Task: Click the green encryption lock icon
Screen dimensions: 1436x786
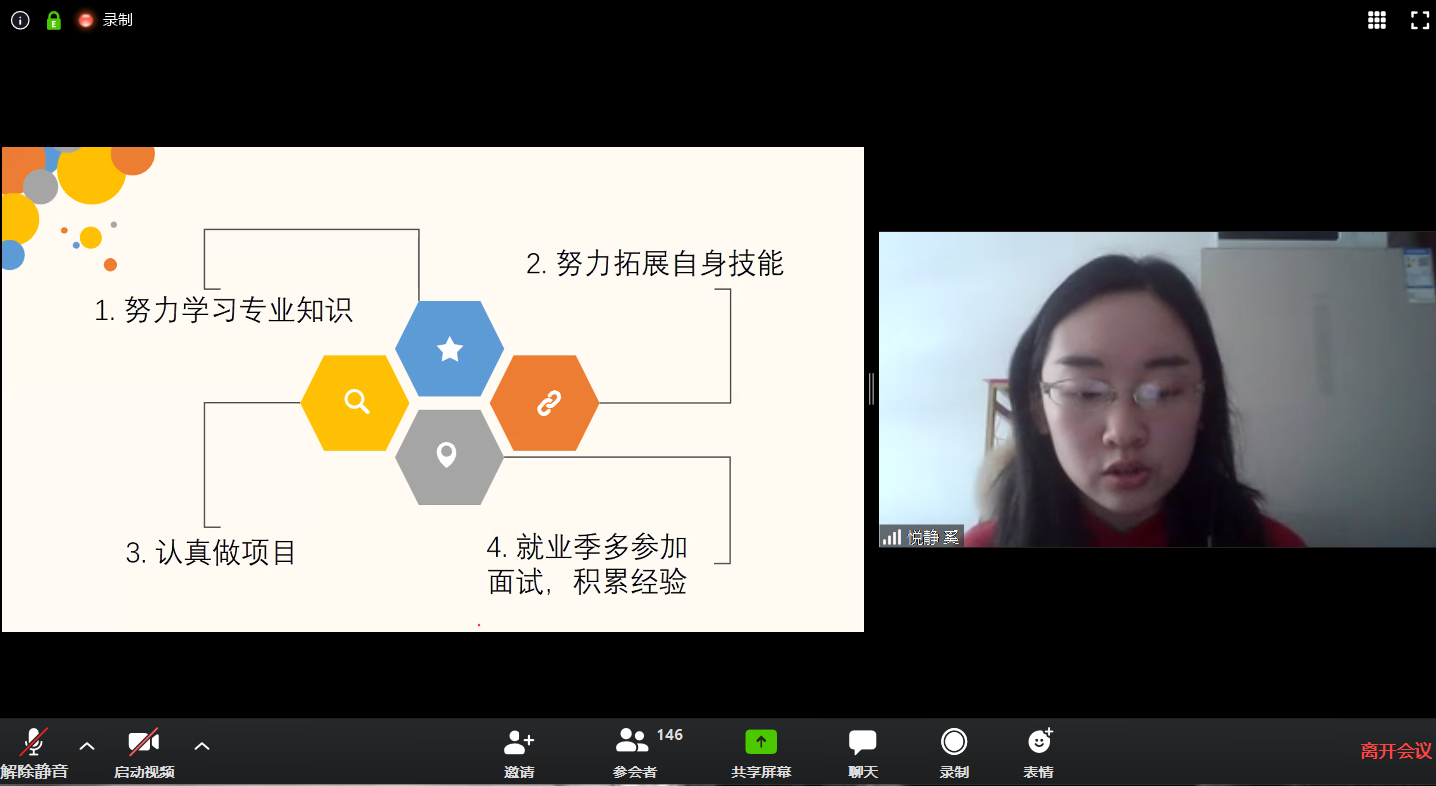Action: click(54, 20)
